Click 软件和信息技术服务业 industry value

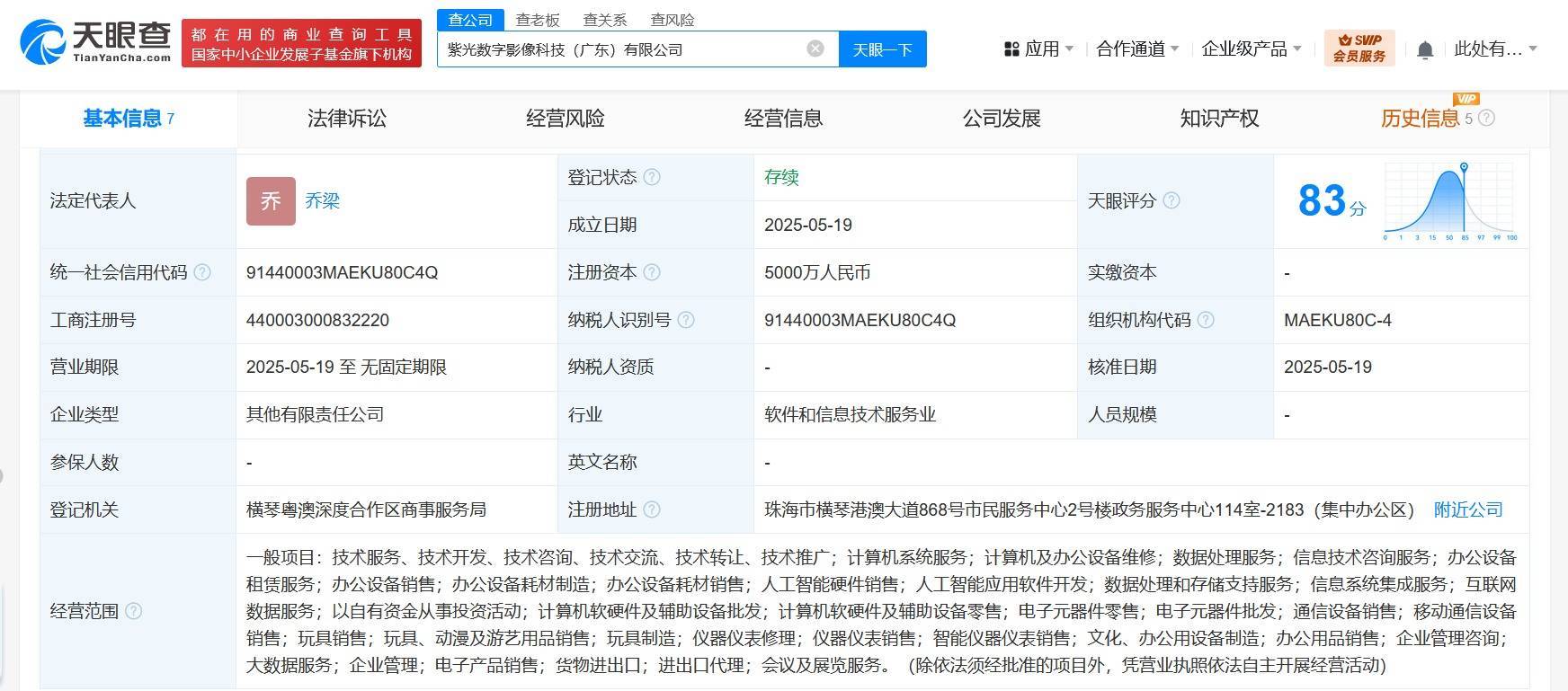[851, 414]
